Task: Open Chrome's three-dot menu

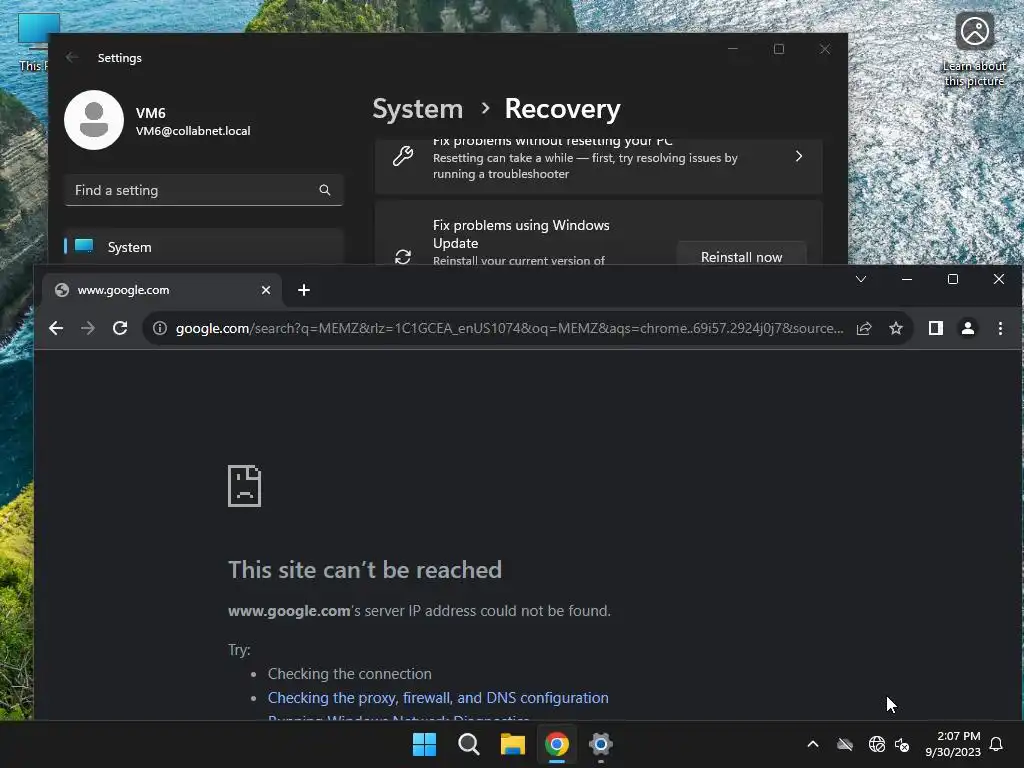Action: click(x=1000, y=328)
